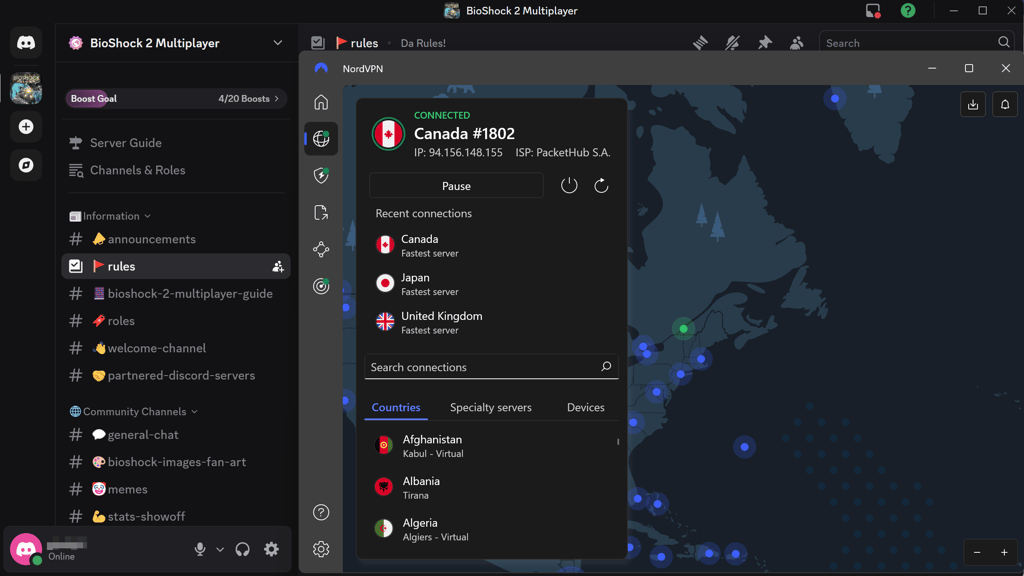This screenshot has height=576, width=1024.
Task: Open notification settings icon in Discord header
Action: point(732,43)
